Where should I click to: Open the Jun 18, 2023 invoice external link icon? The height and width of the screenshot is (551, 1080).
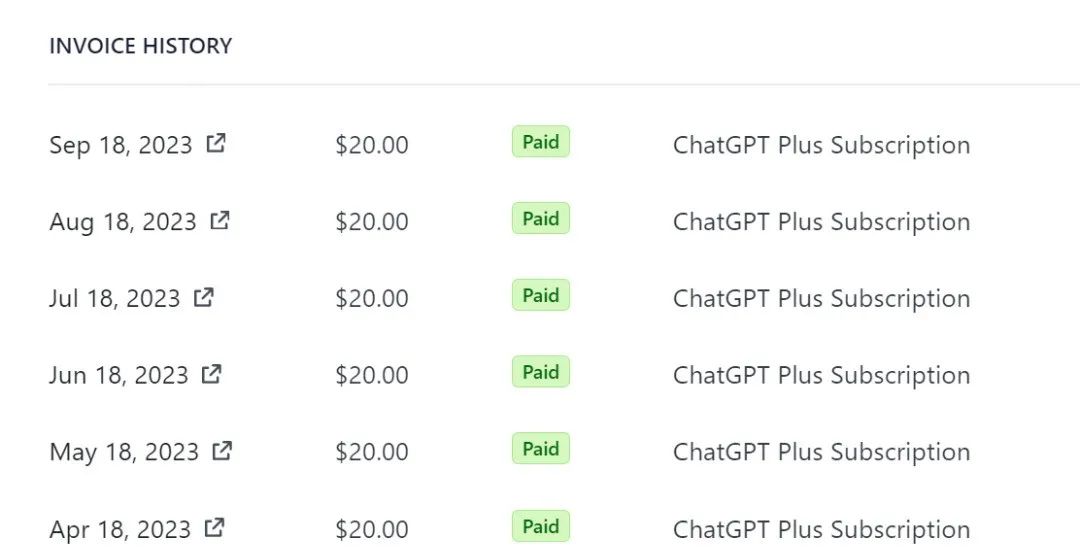211,374
